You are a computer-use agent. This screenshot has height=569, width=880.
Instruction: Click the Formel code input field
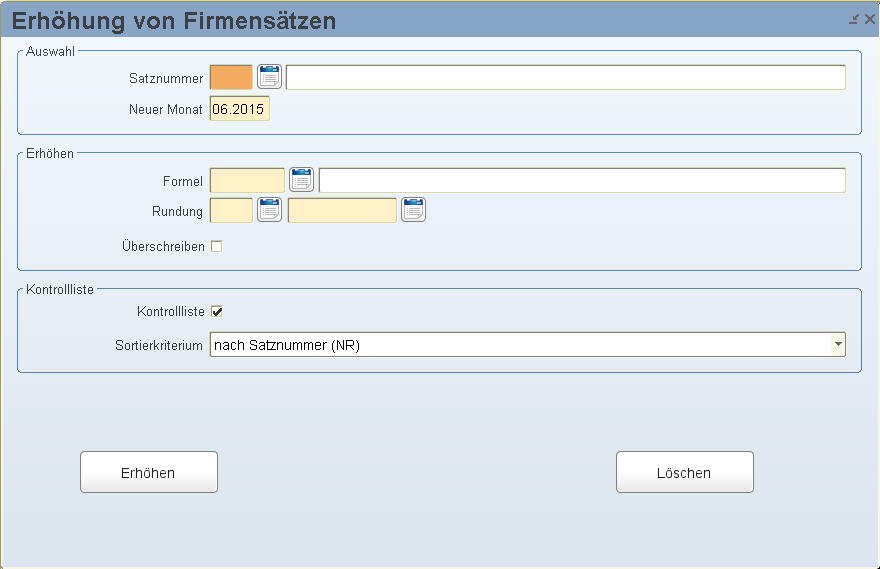[x=248, y=181]
